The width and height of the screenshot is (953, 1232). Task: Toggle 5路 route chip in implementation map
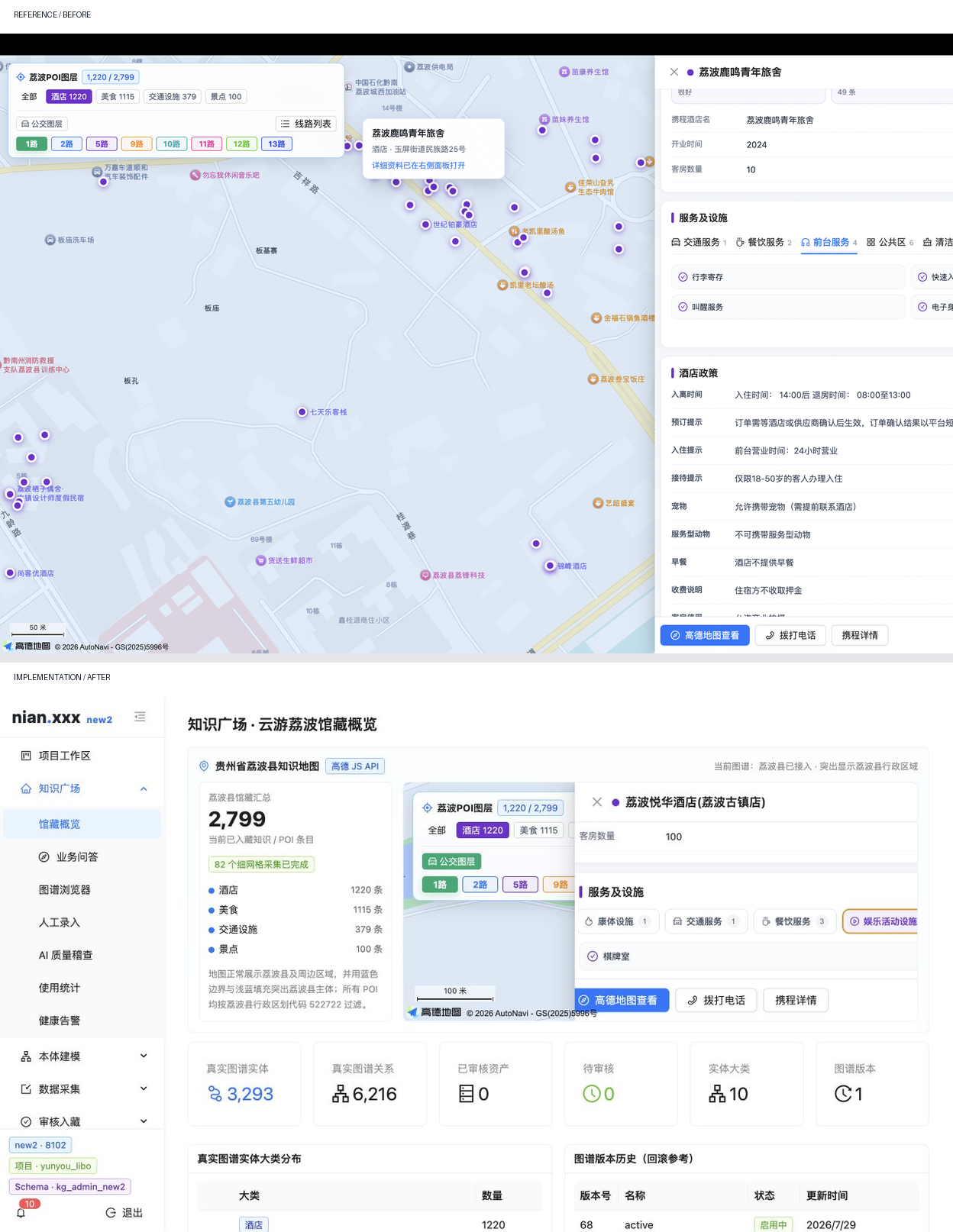pos(520,885)
